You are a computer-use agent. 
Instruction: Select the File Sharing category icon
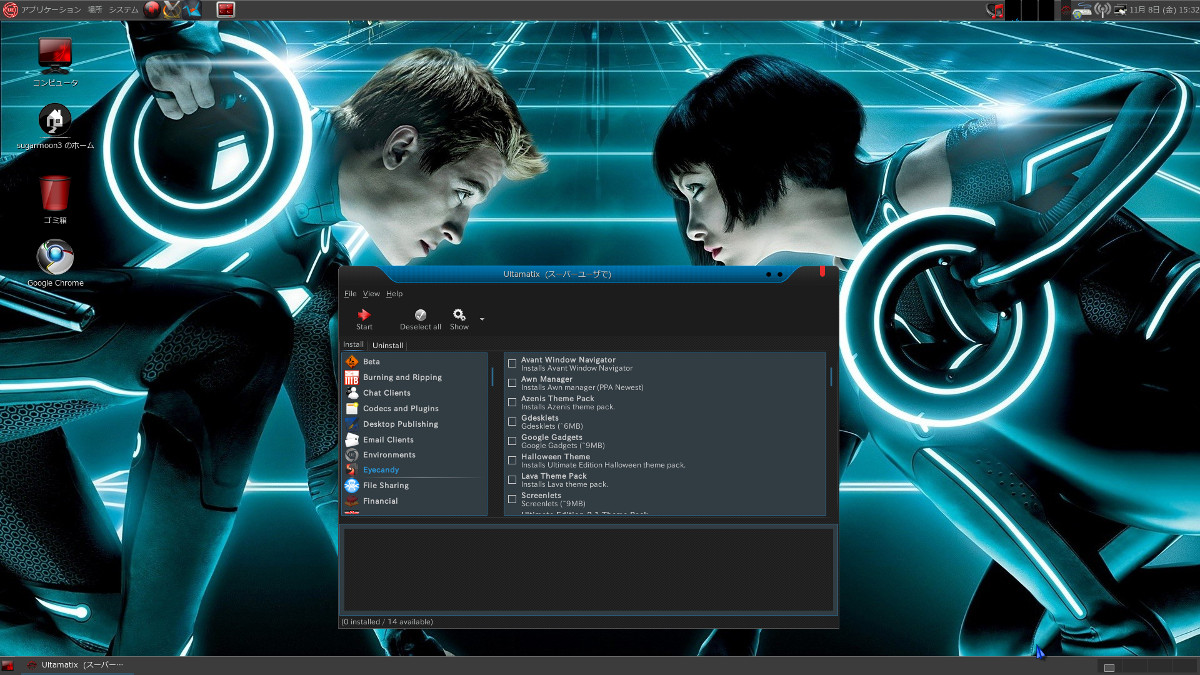(x=352, y=485)
